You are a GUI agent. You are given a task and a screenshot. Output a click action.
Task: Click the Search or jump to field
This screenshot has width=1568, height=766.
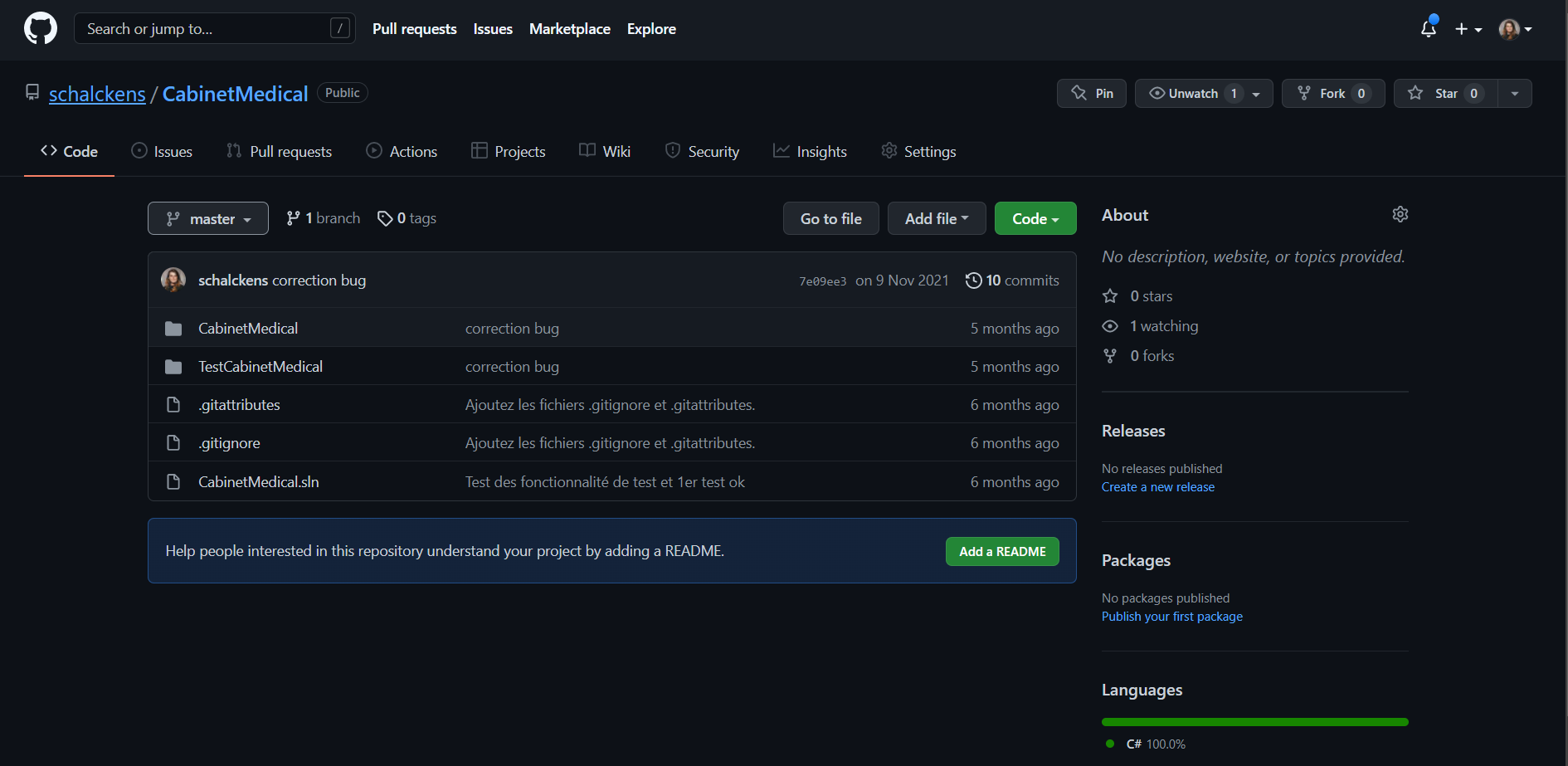pos(215,28)
